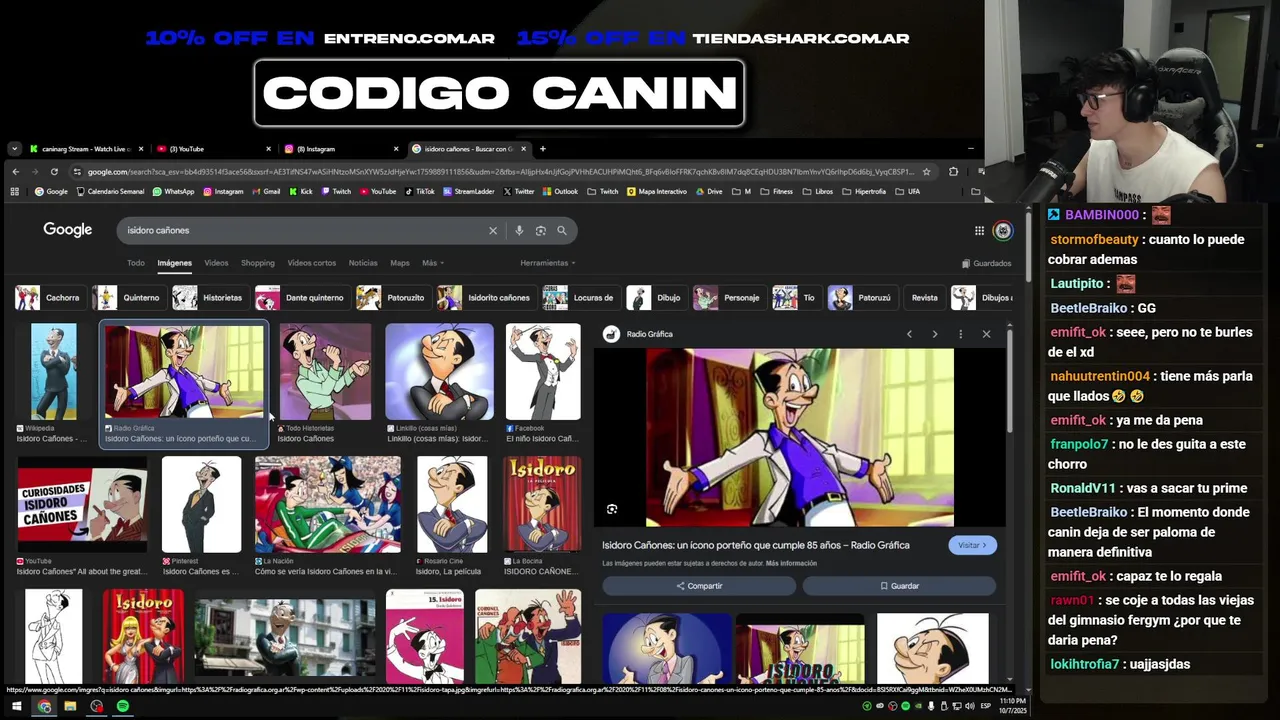Viewport: 1280px width, 720px height.
Task: Click the magnifier search button
Action: coord(562,230)
